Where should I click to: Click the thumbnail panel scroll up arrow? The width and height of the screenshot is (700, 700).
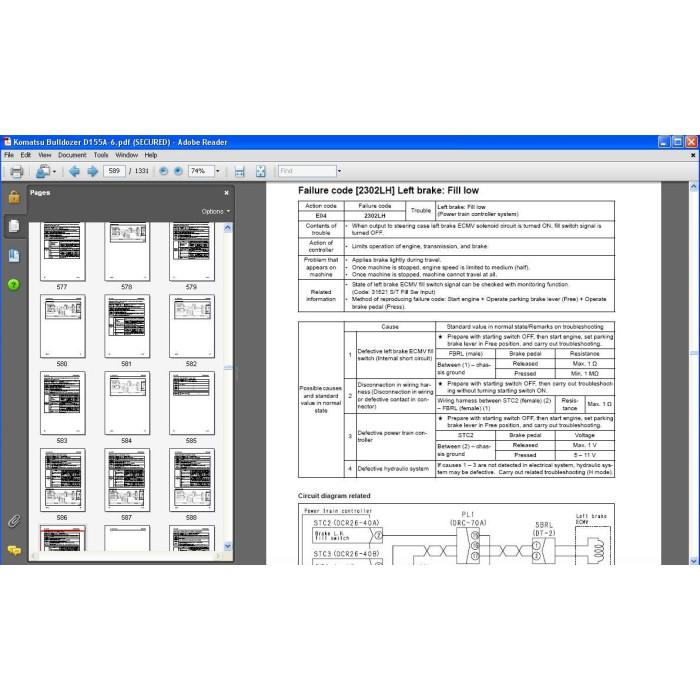[228, 228]
